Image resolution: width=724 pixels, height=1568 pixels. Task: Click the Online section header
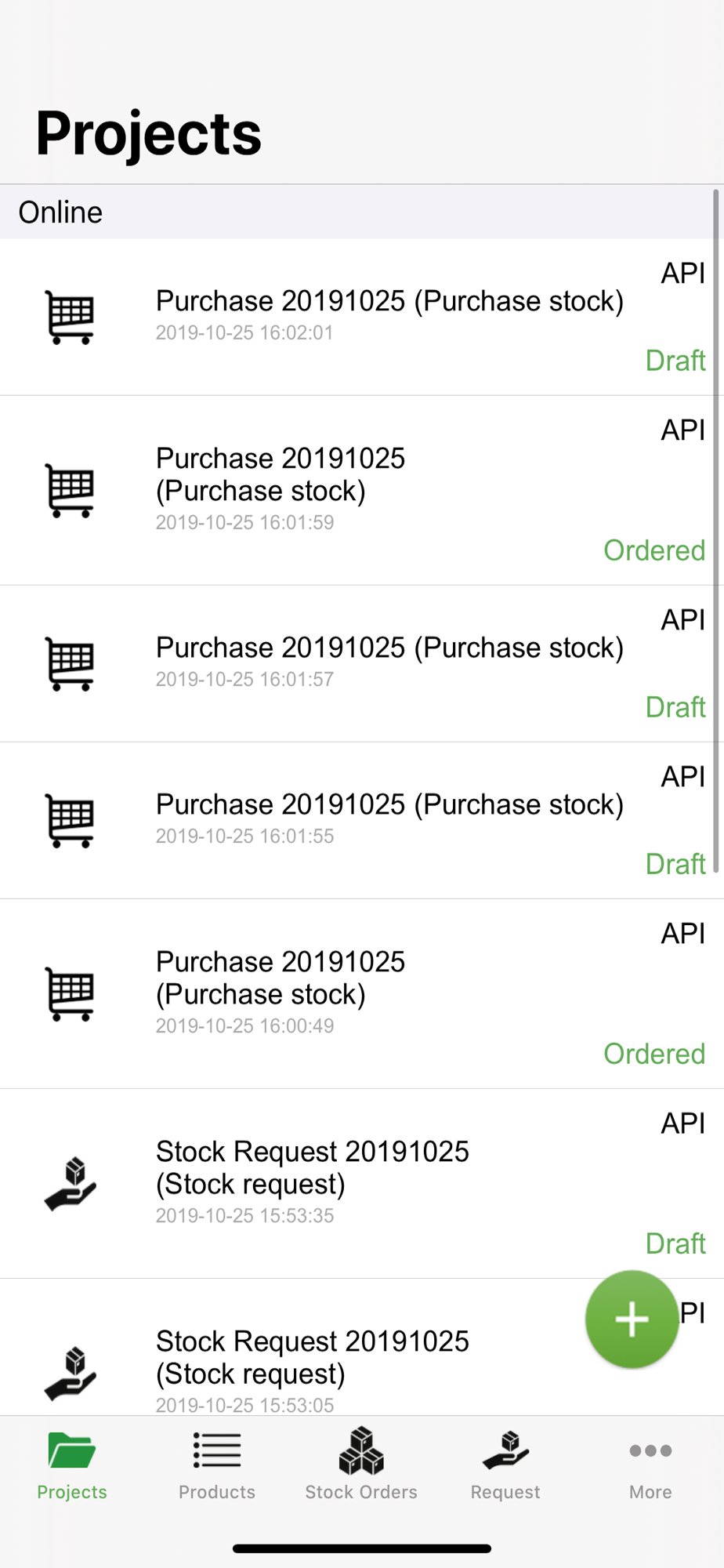pyautogui.click(x=361, y=212)
